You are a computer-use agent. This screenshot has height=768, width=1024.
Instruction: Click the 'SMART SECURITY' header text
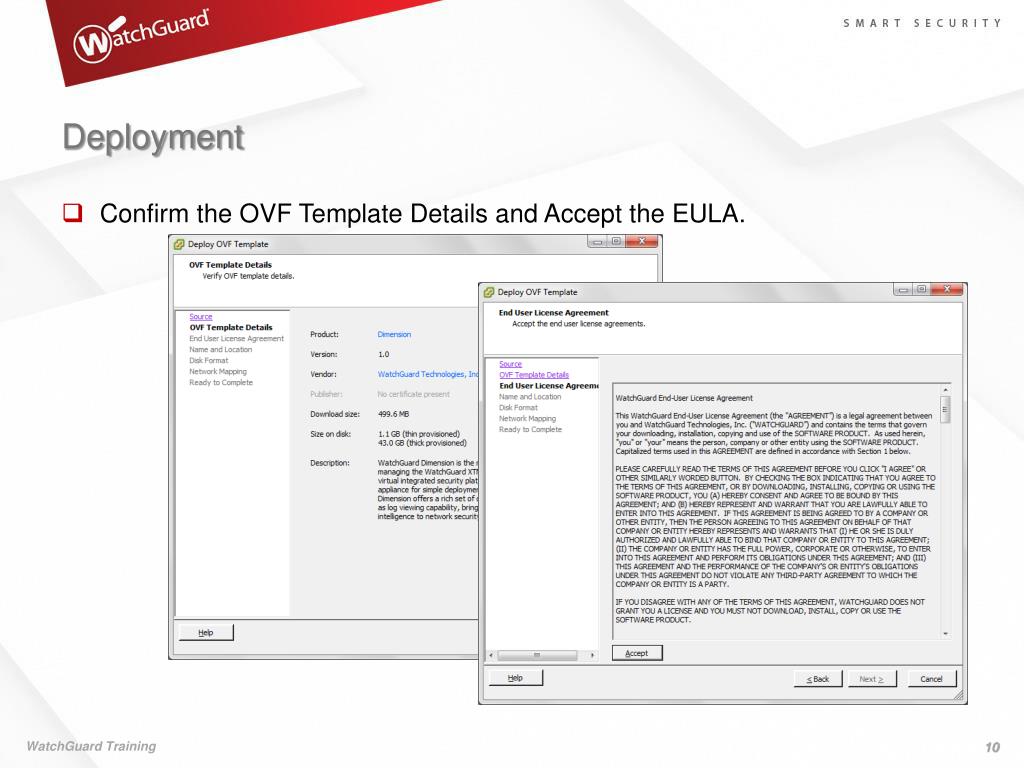(x=921, y=24)
